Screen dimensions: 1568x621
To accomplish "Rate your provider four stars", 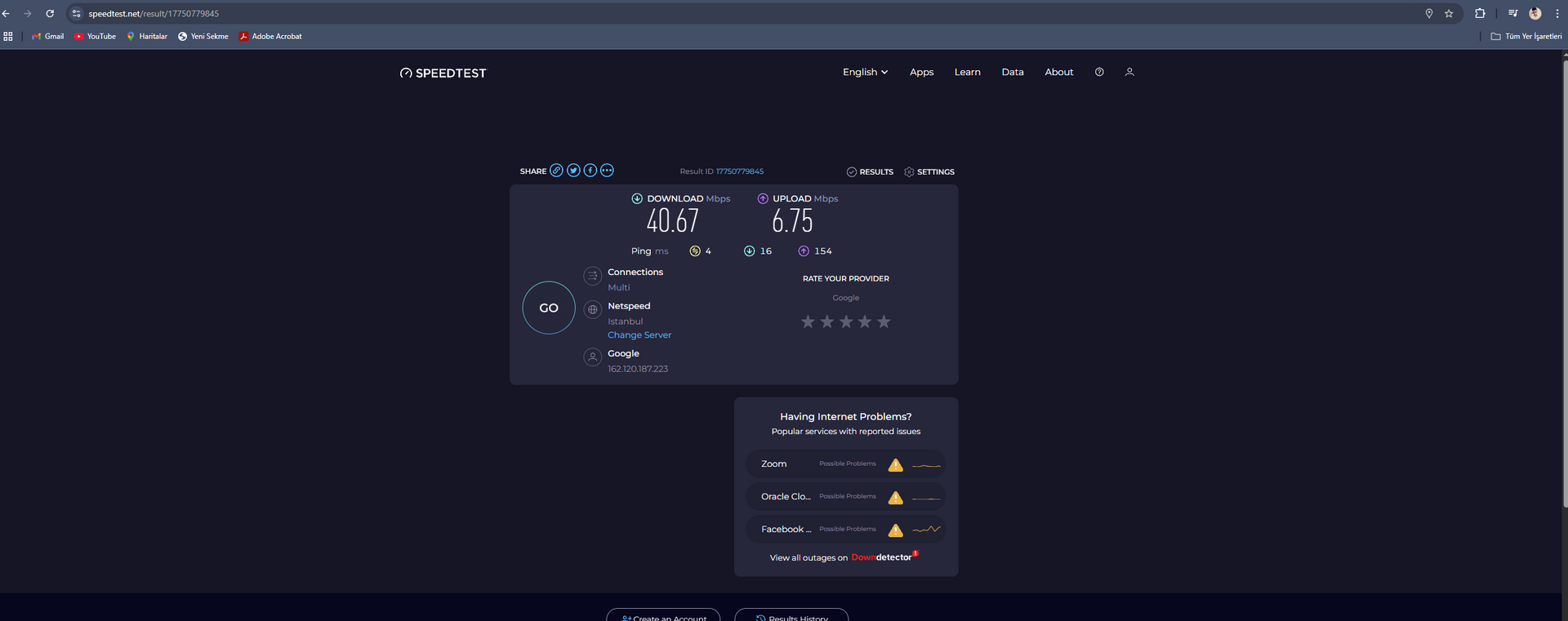I will click(x=865, y=322).
